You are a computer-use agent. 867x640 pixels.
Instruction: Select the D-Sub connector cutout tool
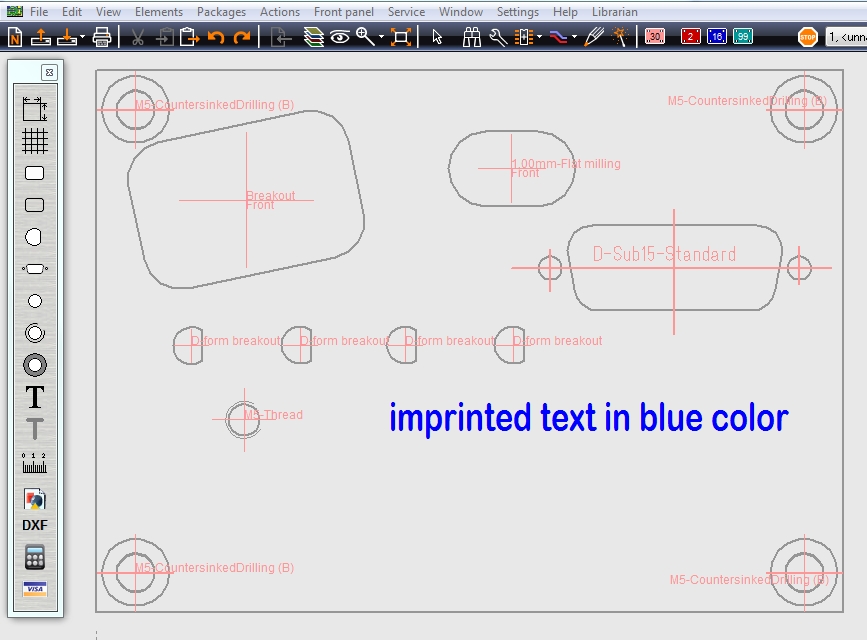tap(35, 269)
